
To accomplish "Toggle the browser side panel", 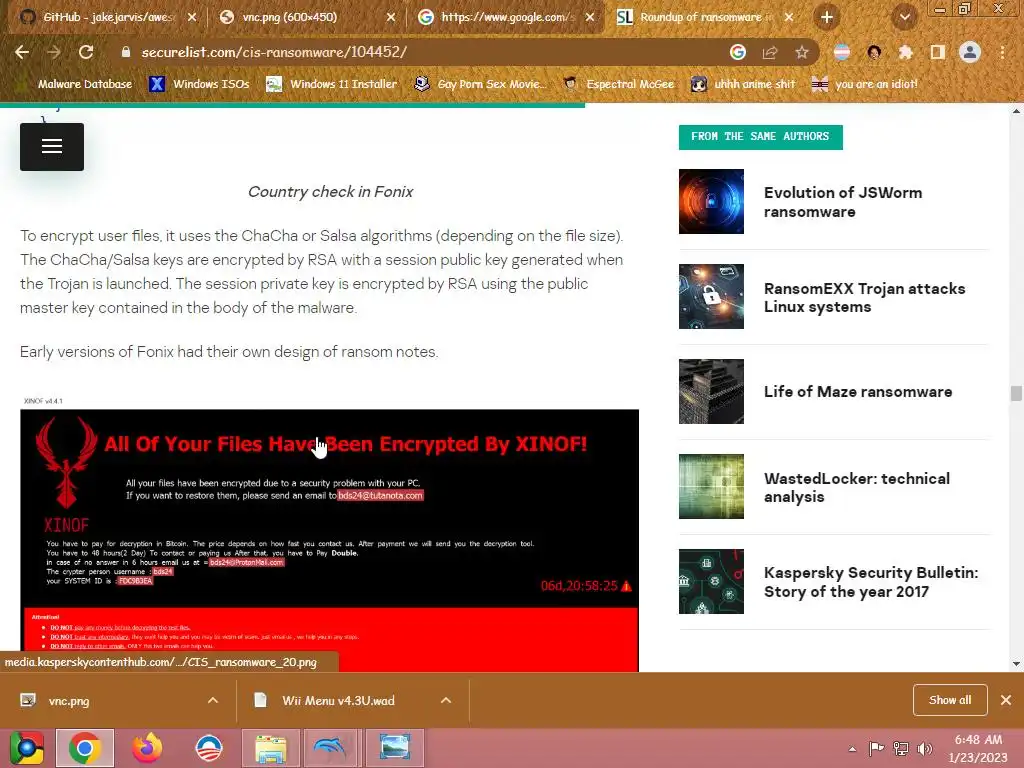I will pyautogui.click(x=938, y=52).
